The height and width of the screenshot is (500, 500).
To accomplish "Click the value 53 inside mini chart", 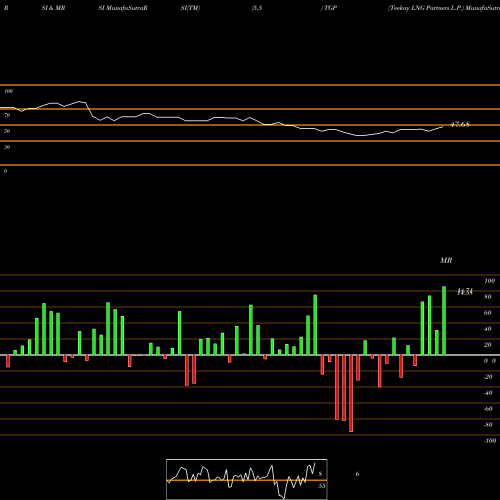I will coord(322,486).
